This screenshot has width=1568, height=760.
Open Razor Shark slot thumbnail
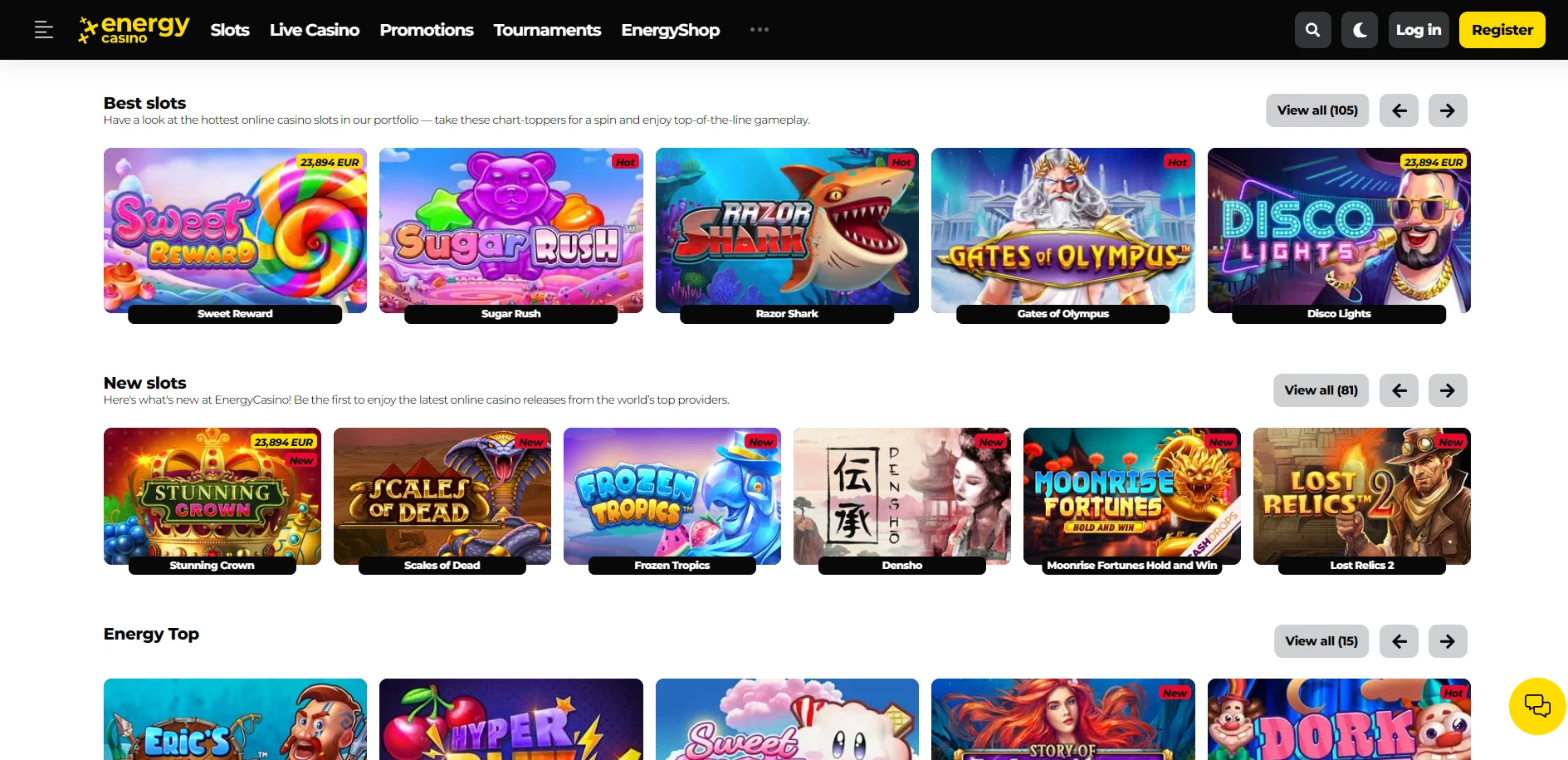pos(787,230)
